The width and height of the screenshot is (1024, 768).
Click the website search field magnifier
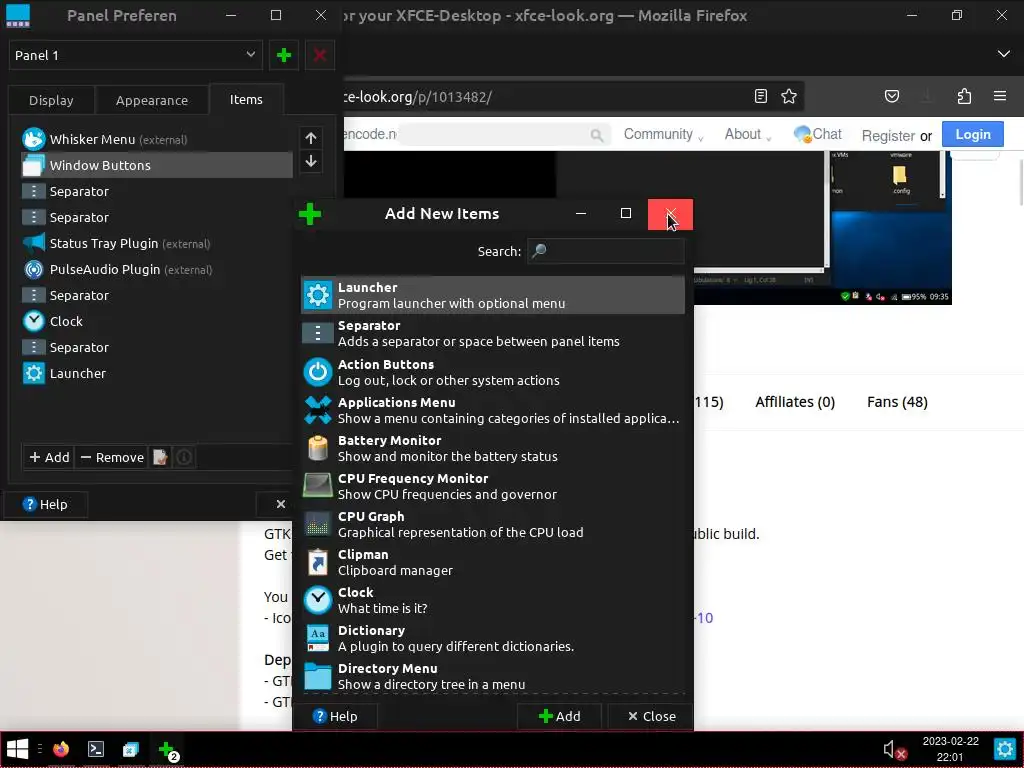click(x=596, y=135)
